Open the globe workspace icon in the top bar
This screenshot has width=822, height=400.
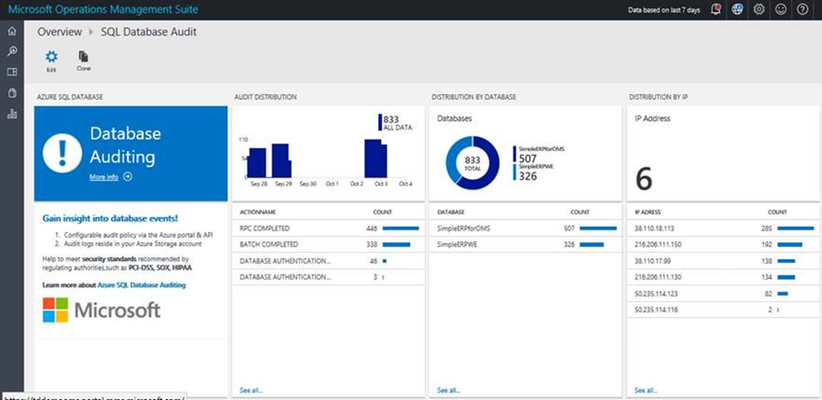[737, 9]
